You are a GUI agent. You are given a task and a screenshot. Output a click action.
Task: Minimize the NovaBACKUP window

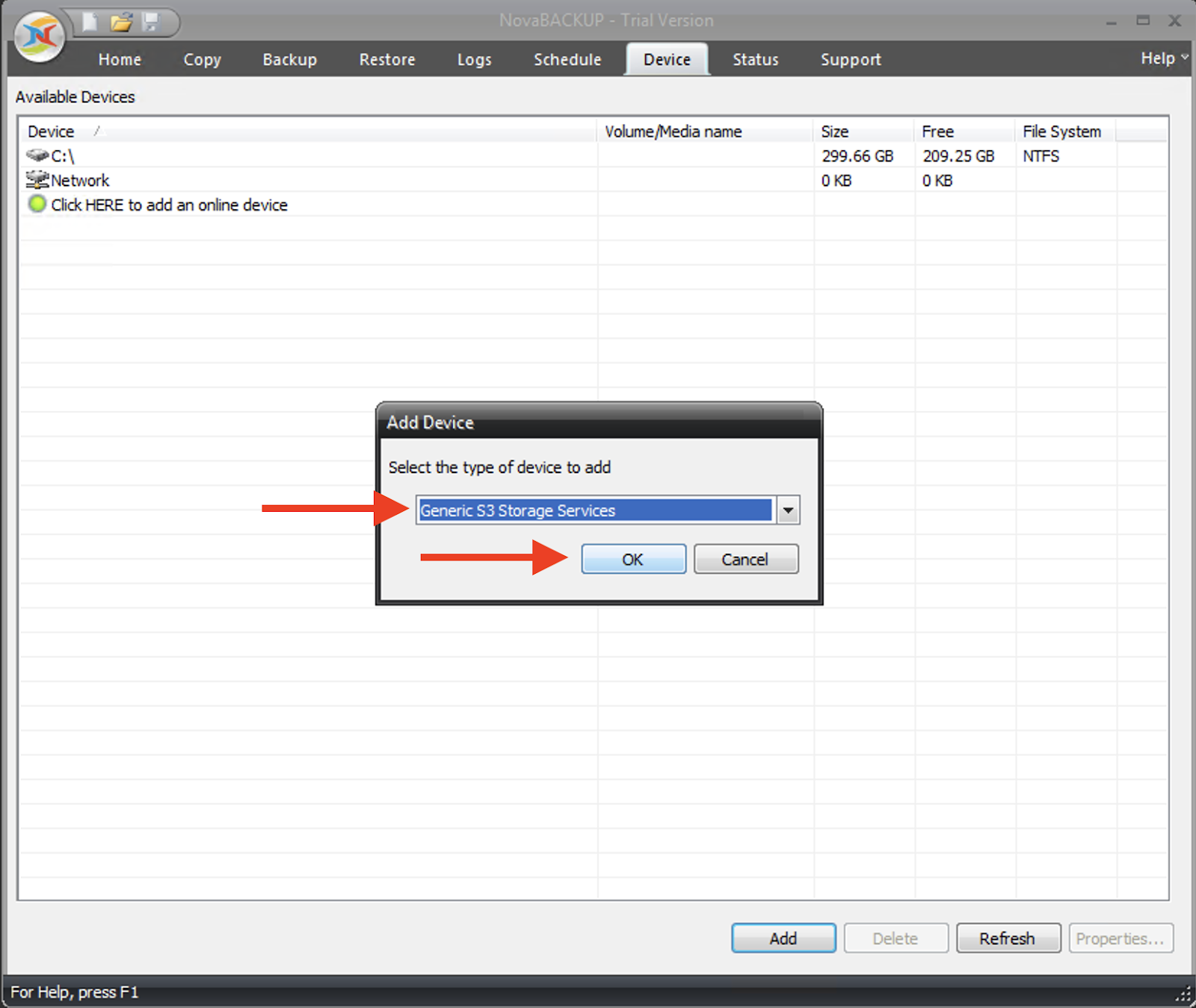tap(1112, 22)
